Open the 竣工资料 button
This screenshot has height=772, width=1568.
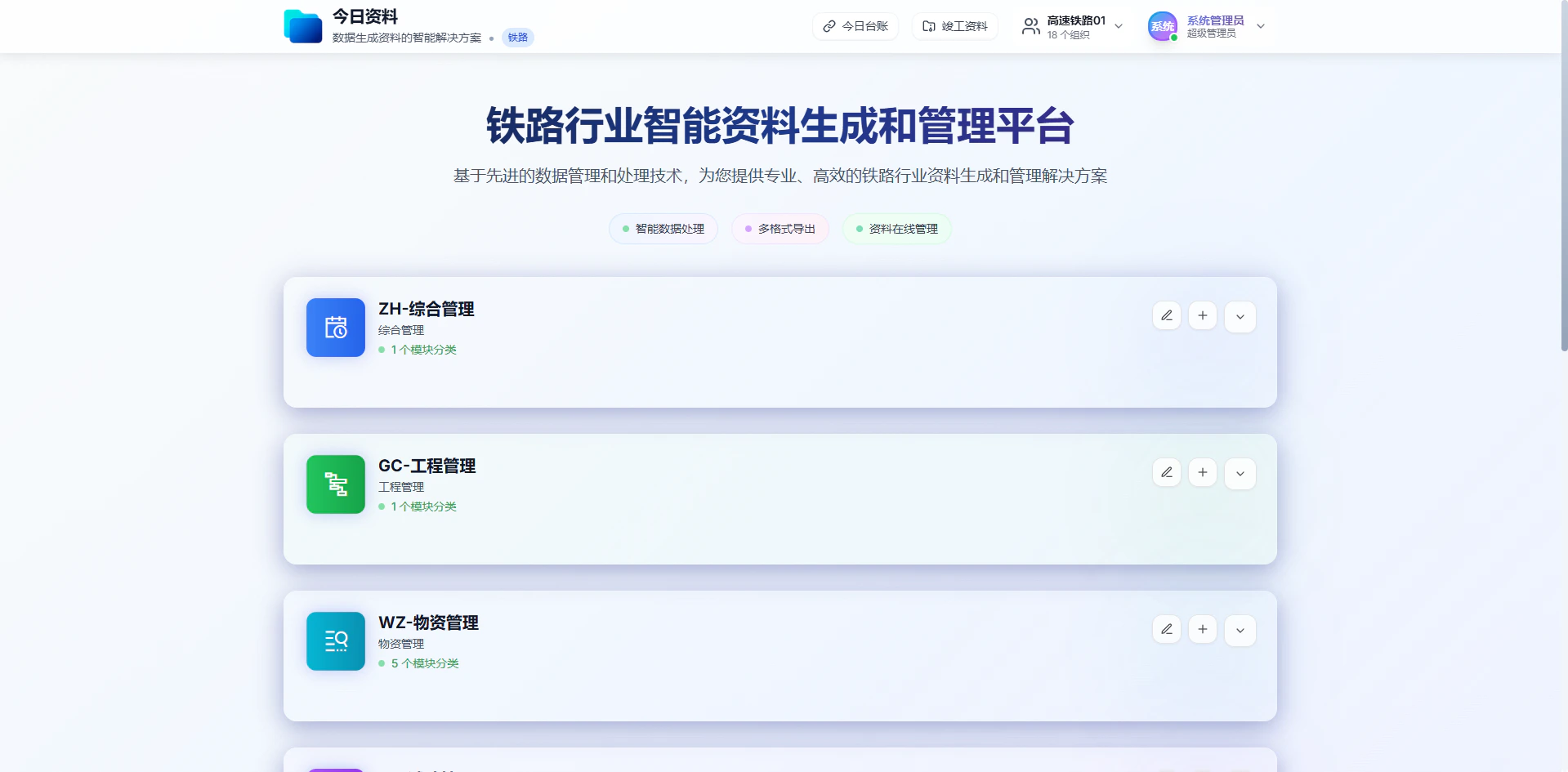point(955,26)
